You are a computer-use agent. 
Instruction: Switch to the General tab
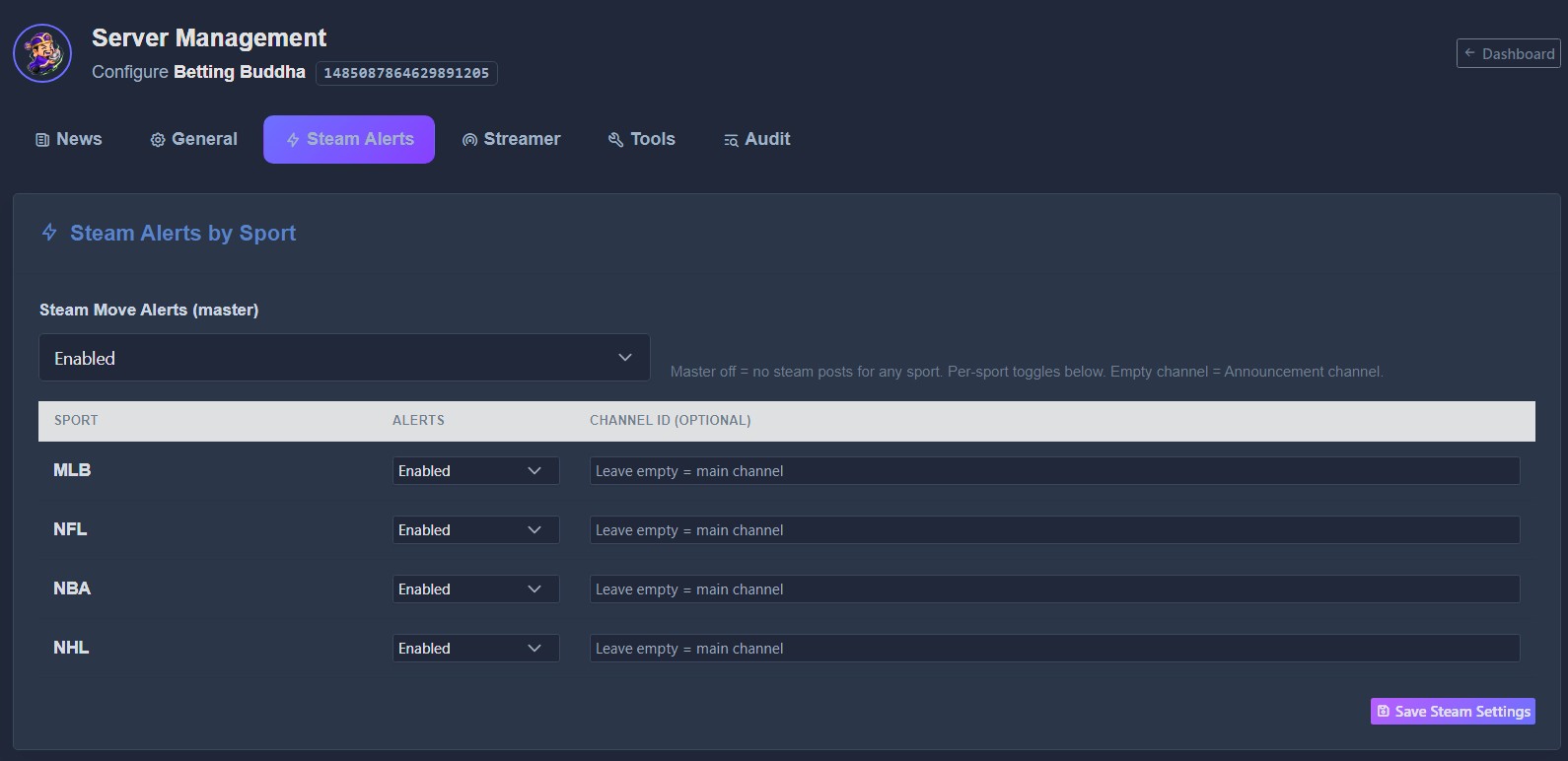coord(194,139)
